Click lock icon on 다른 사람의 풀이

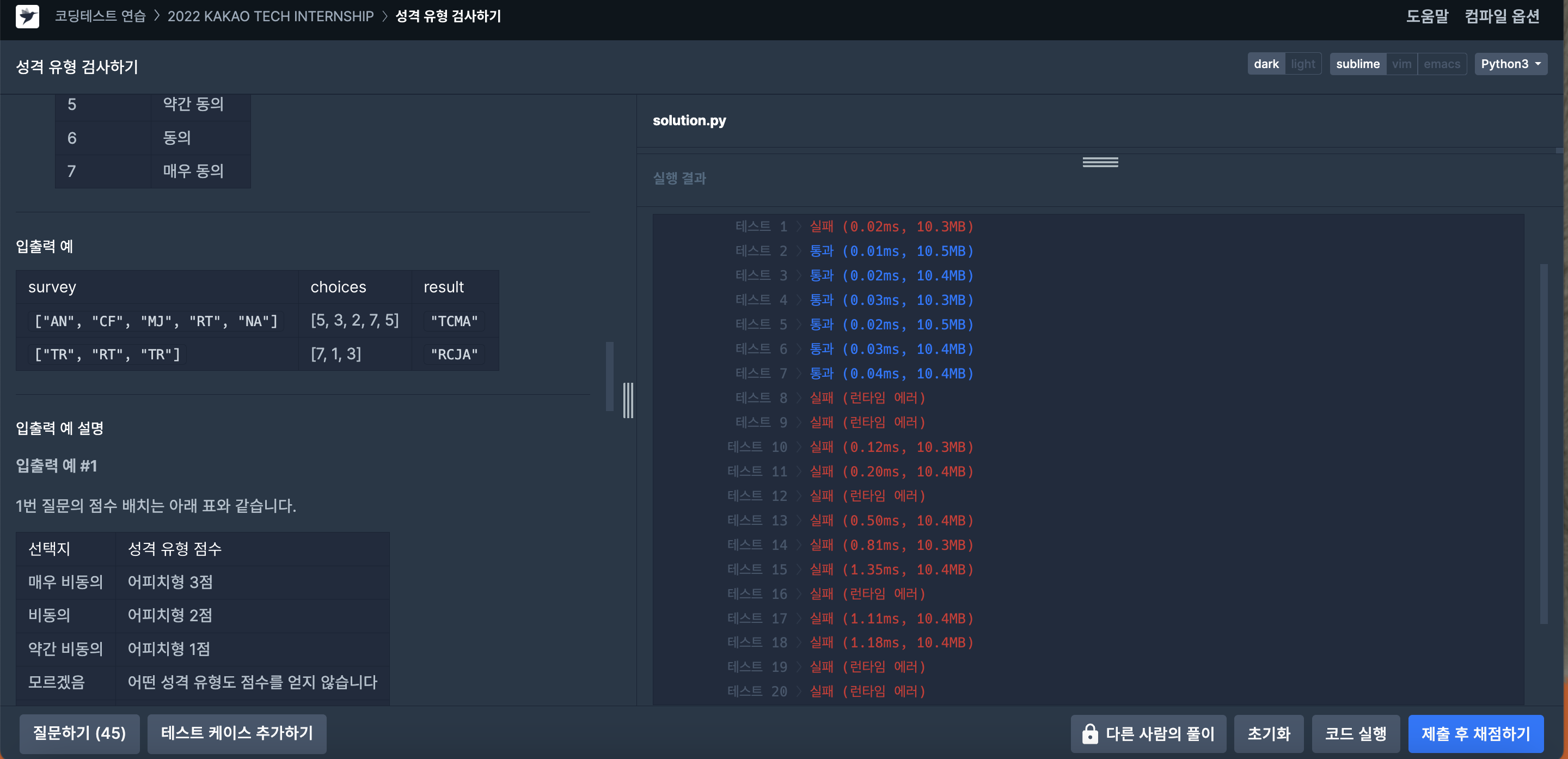1089,733
